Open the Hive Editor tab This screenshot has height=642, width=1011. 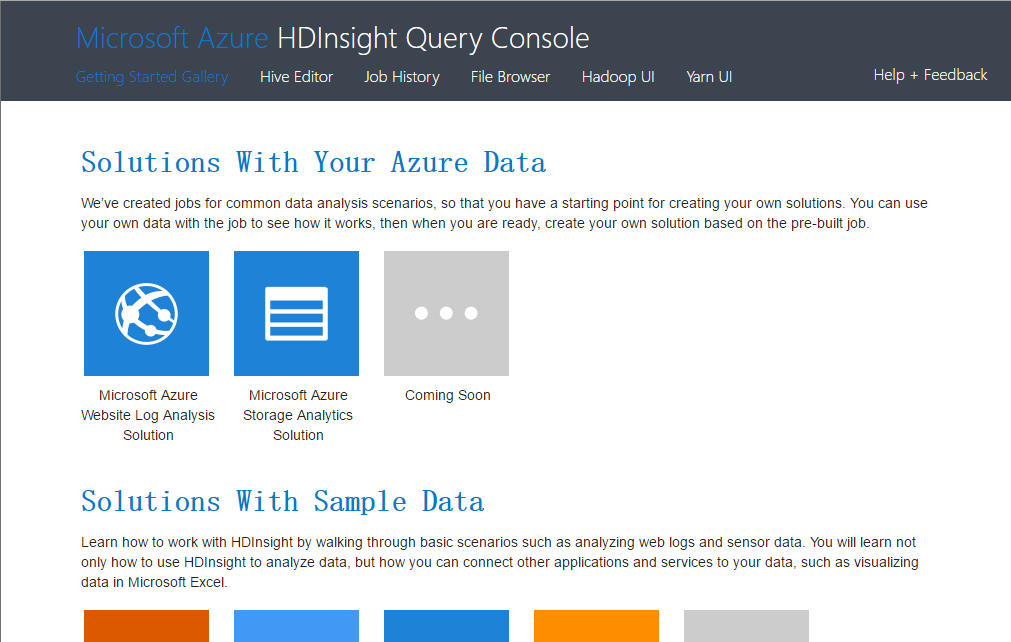pos(296,76)
